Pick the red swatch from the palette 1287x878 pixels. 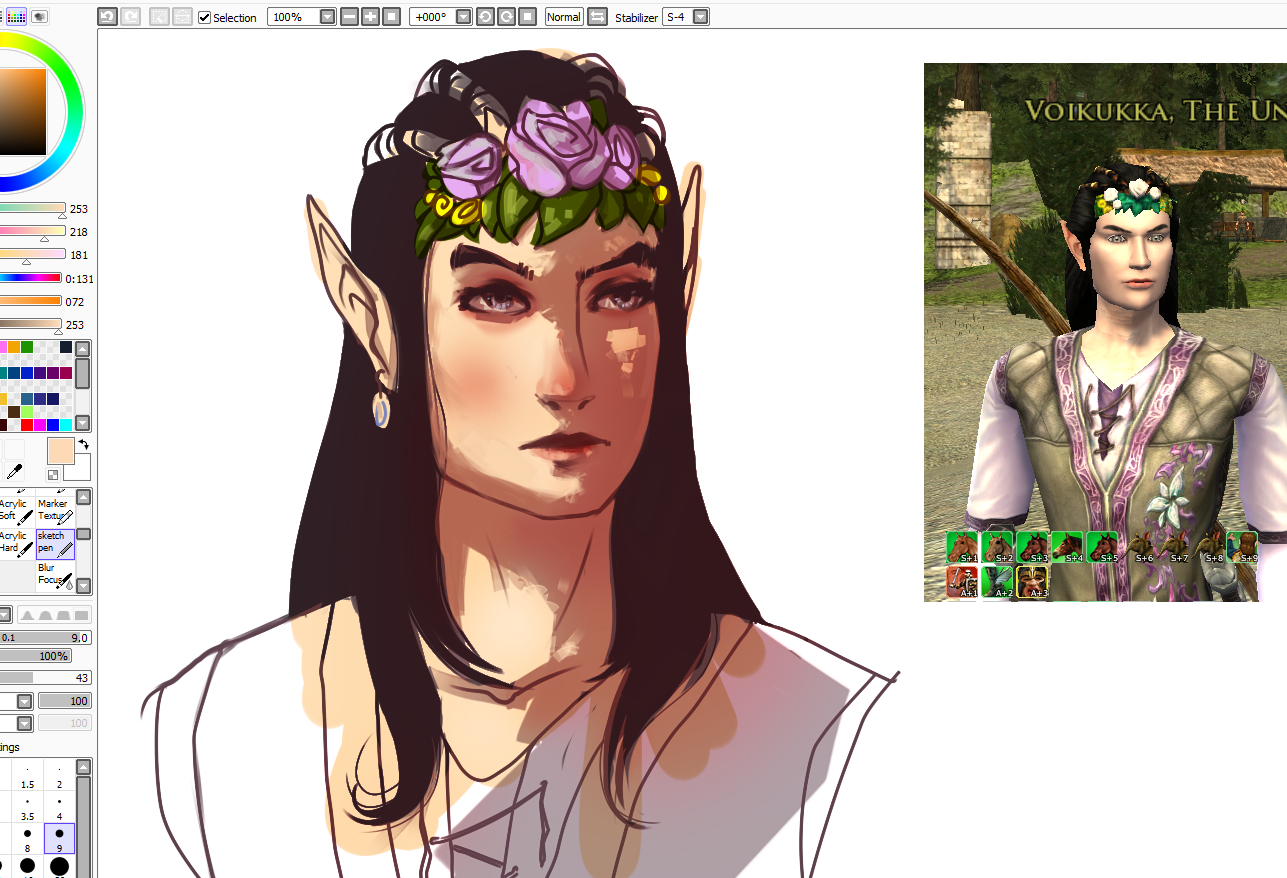tap(27, 425)
